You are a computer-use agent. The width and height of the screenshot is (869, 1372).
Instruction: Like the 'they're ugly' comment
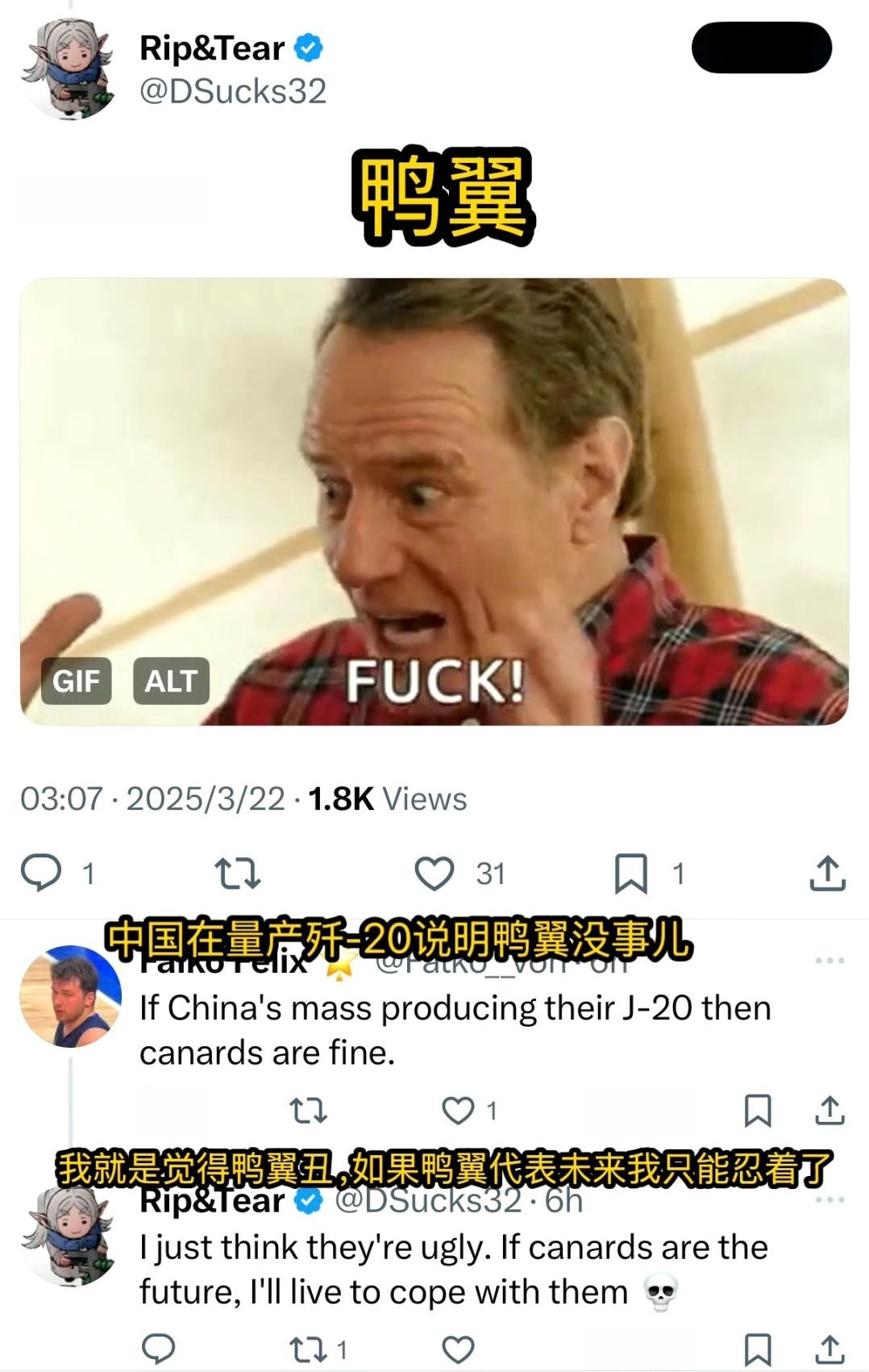coord(458,1349)
